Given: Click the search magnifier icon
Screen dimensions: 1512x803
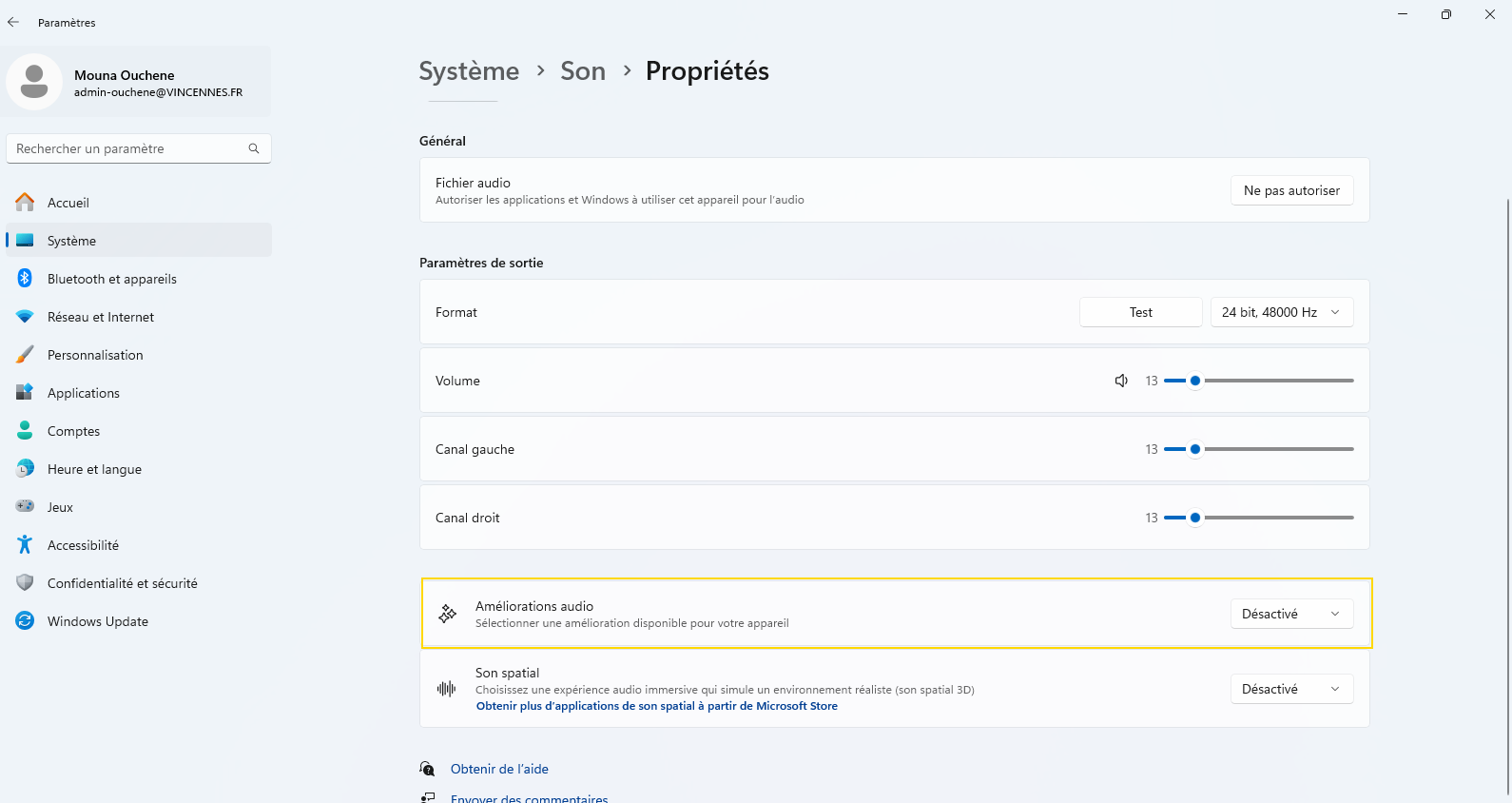Looking at the screenshot, I should coord(254,148).
